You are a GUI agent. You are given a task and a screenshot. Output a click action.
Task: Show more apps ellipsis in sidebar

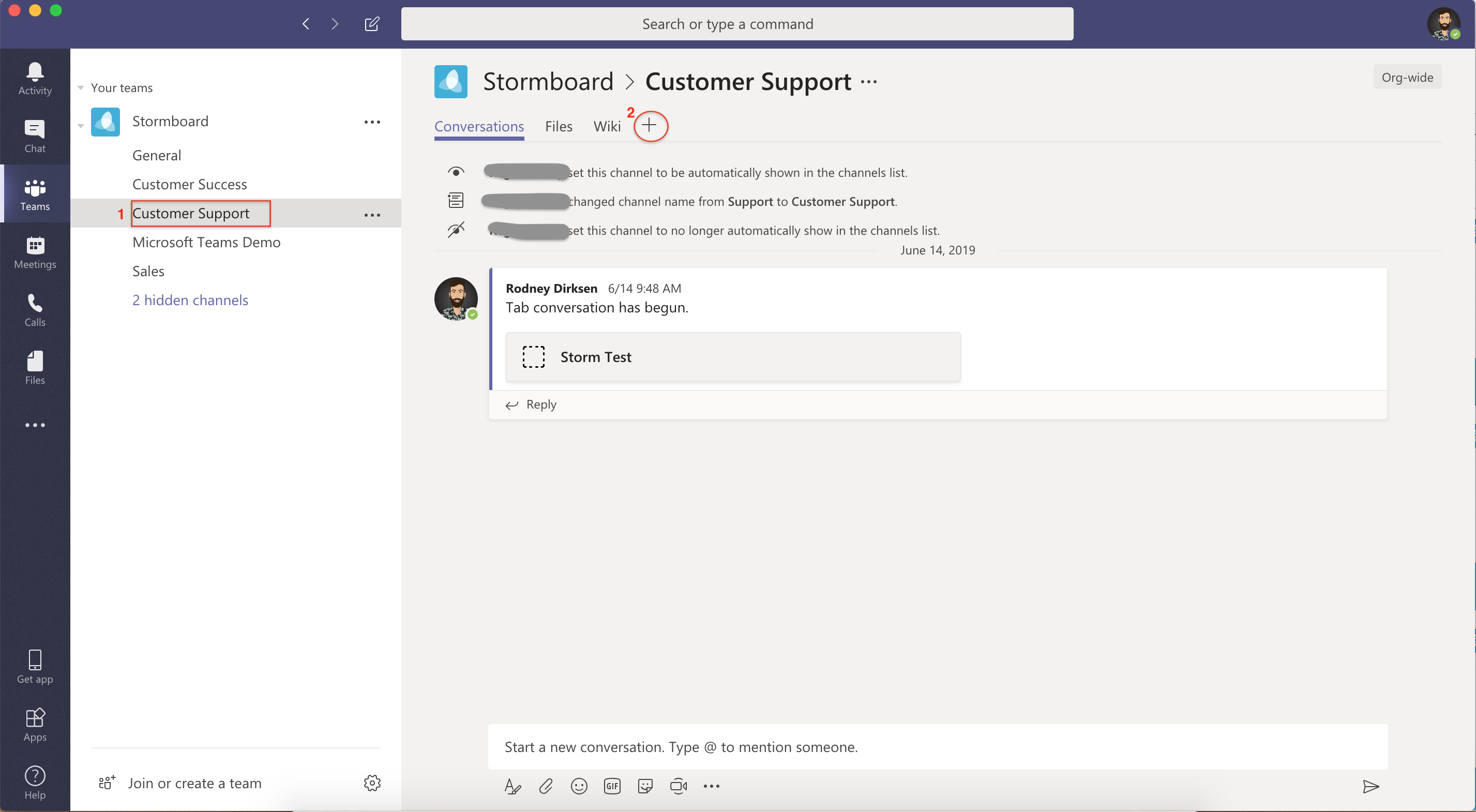coord(35,425)
